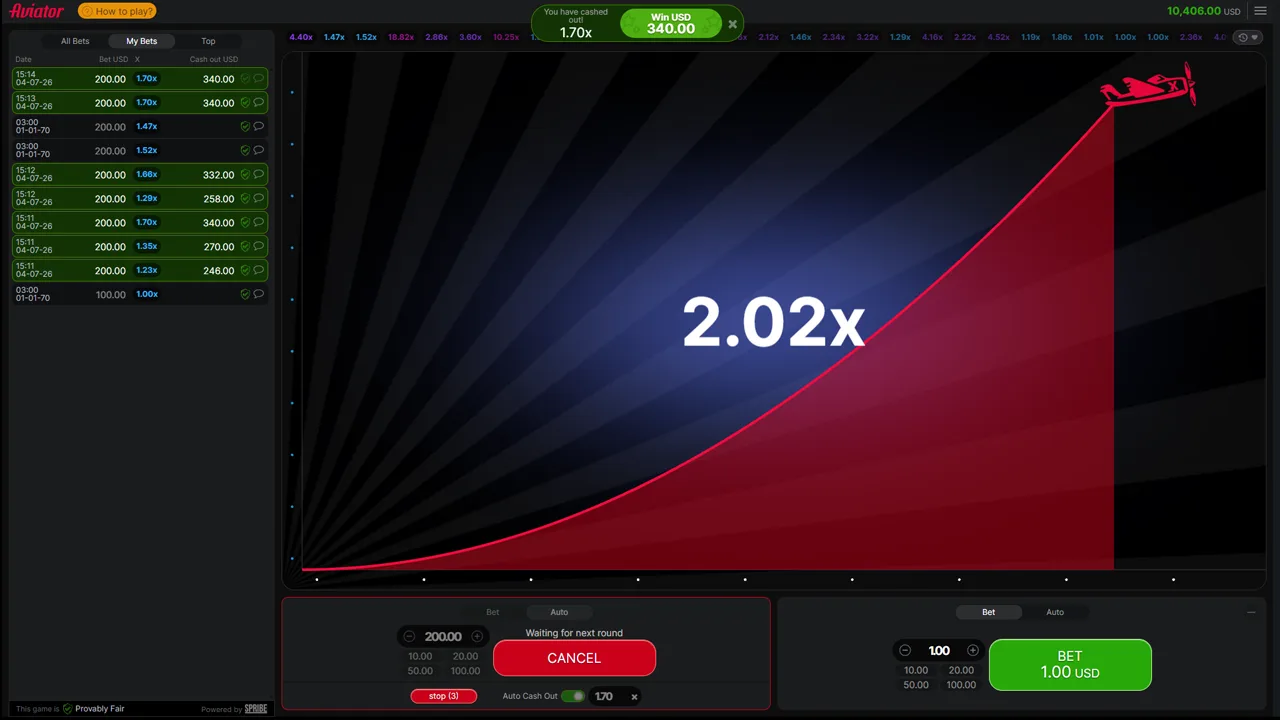Open the 4.40x round in multiplier history
The image size is (1280, 720).
tap(301, 37)
